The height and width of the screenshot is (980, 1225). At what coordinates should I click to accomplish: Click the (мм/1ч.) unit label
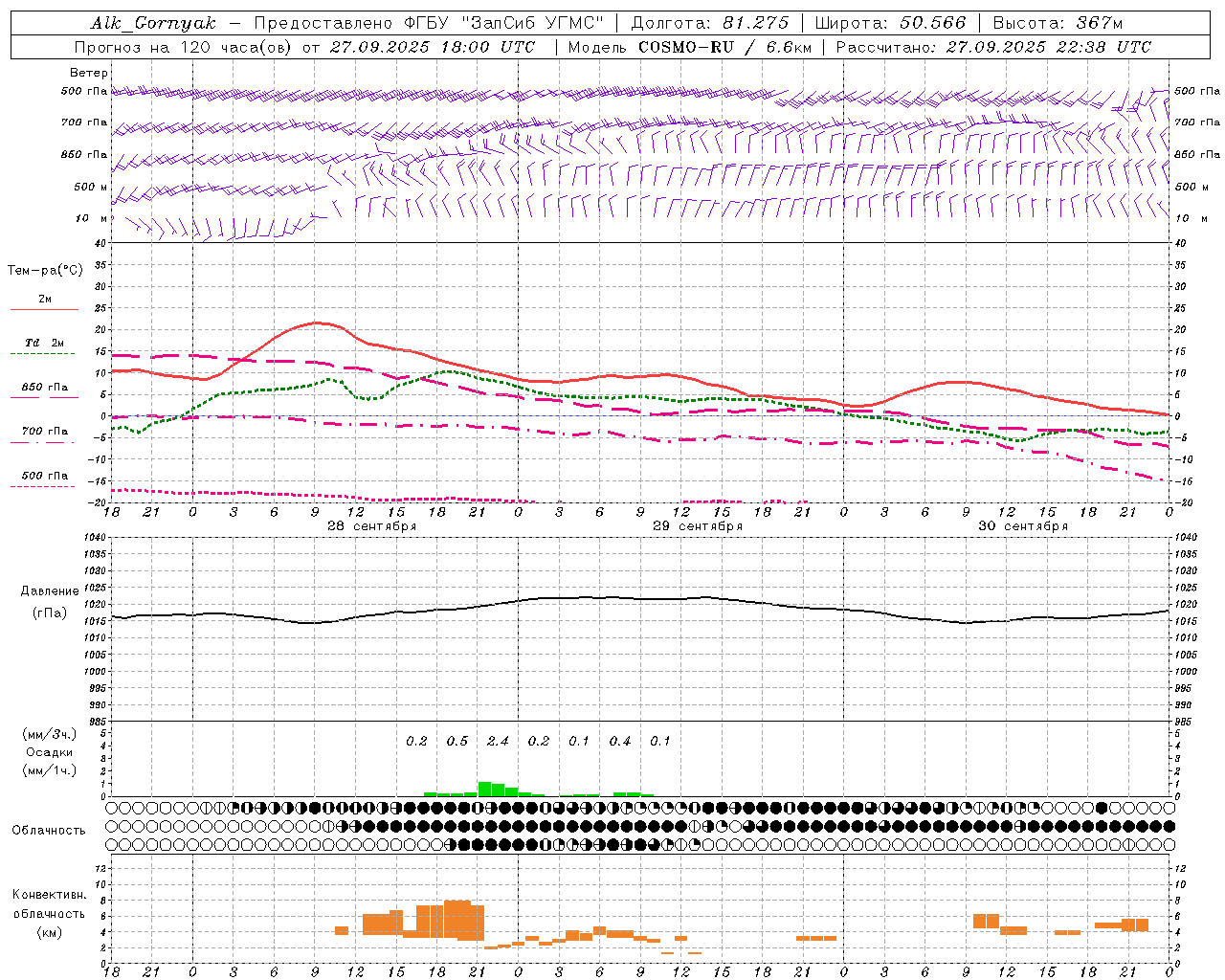click(50, 770)
